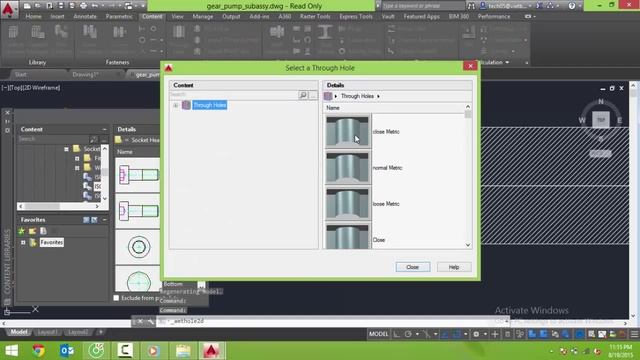Screen dimensions: 640x360
Task: Open the polar tracking dropdown arrow on status bar
Action: [x=417, y=334]
